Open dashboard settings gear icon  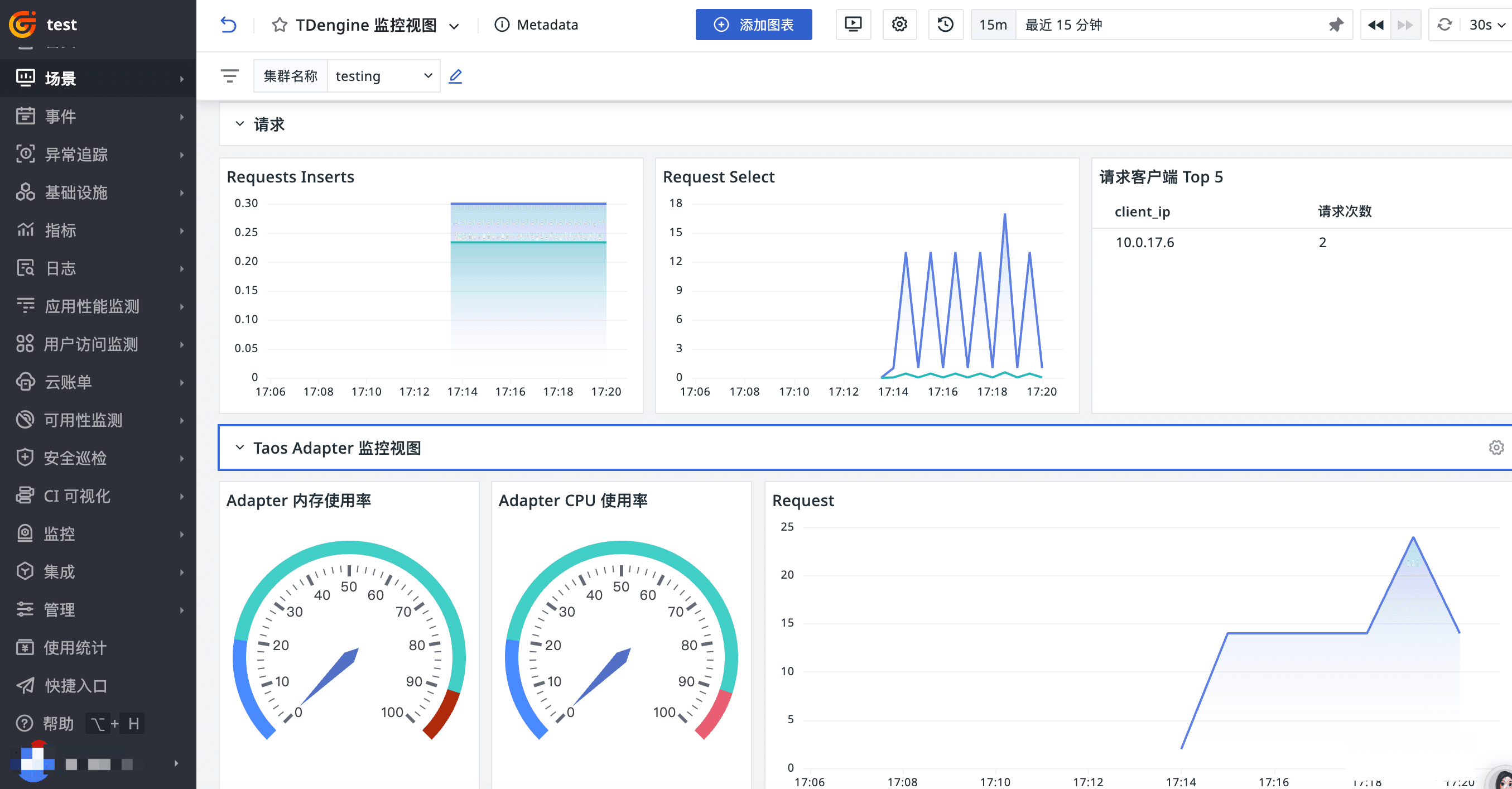point(899,25)
